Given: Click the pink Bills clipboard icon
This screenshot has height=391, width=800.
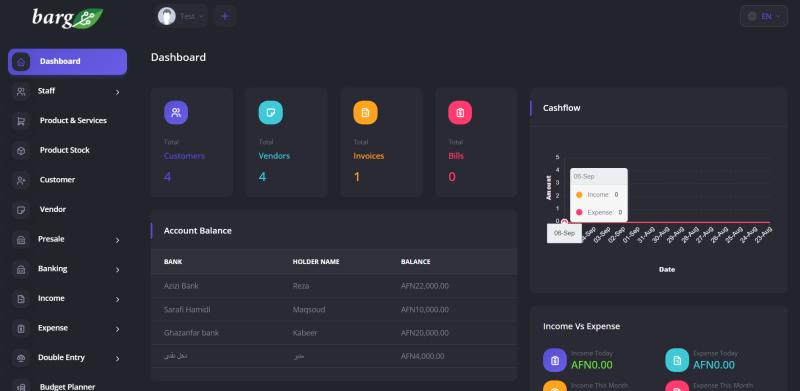Looking at the screenshot, I should [460, 113].
